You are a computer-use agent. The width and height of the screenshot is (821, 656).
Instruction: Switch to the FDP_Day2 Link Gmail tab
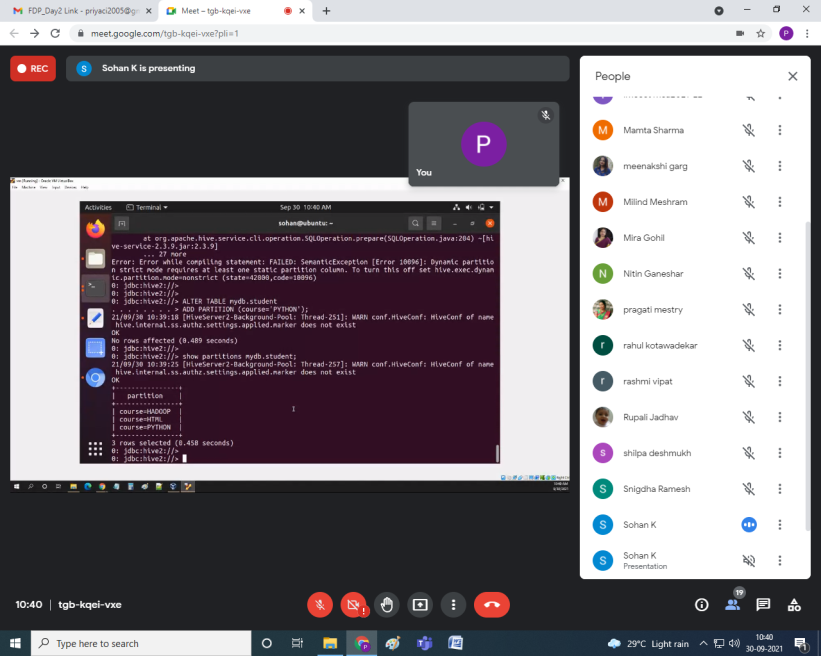[x=78, y=10]
